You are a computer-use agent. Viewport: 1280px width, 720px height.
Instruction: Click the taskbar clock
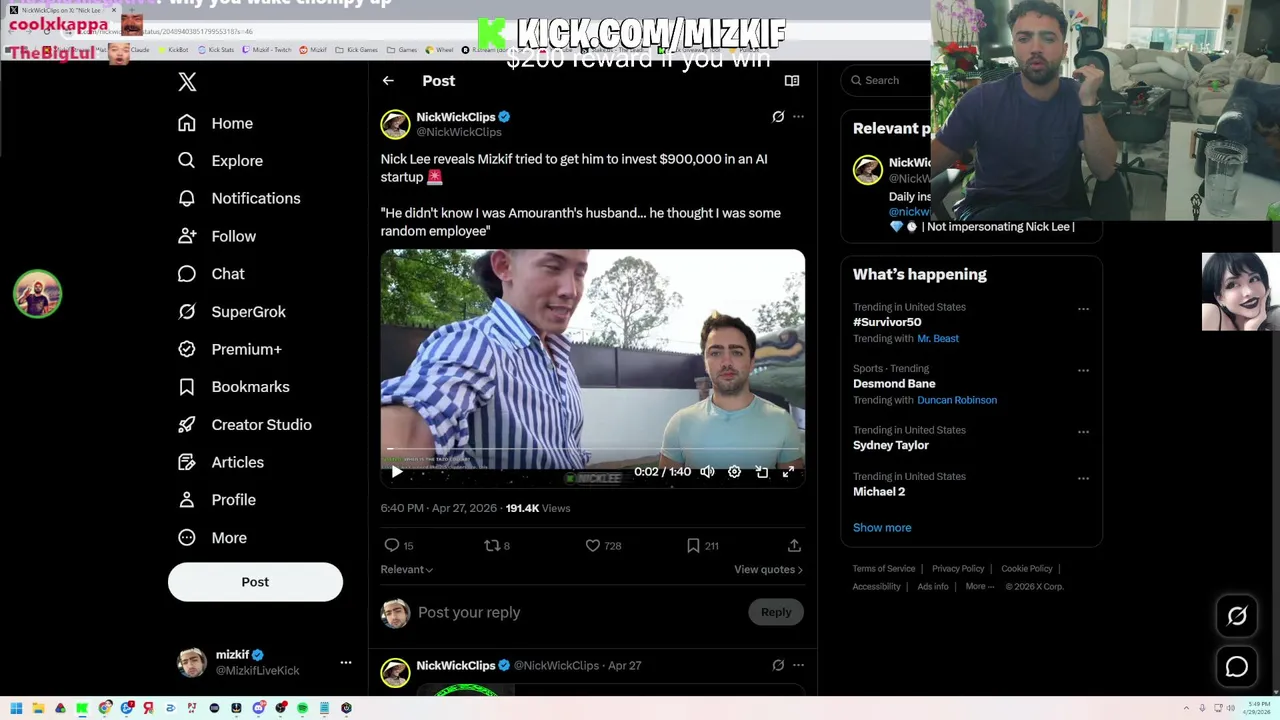[1255, 708]
